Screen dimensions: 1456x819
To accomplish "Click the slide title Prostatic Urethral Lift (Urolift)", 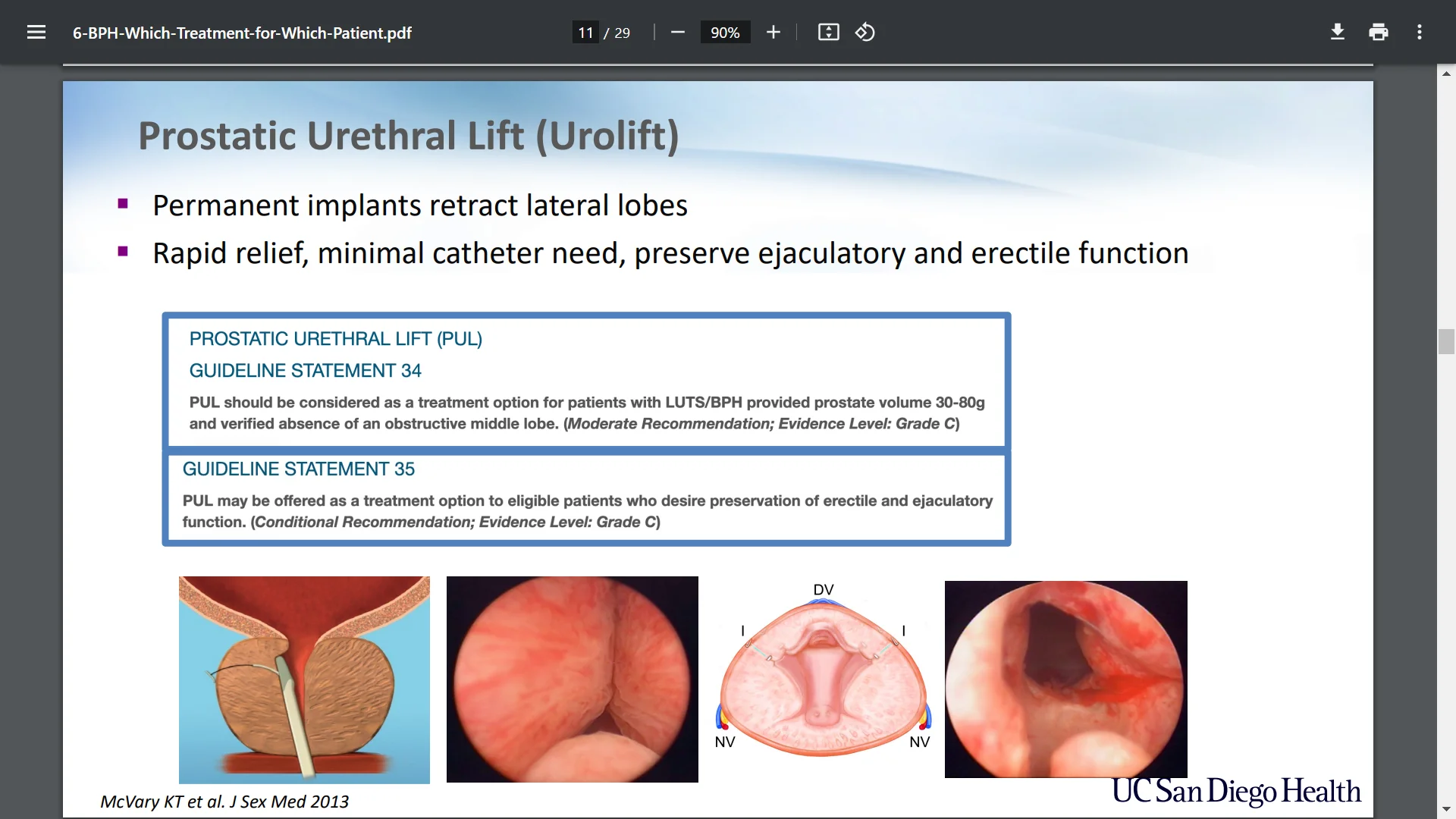I will tap(408, 136).
